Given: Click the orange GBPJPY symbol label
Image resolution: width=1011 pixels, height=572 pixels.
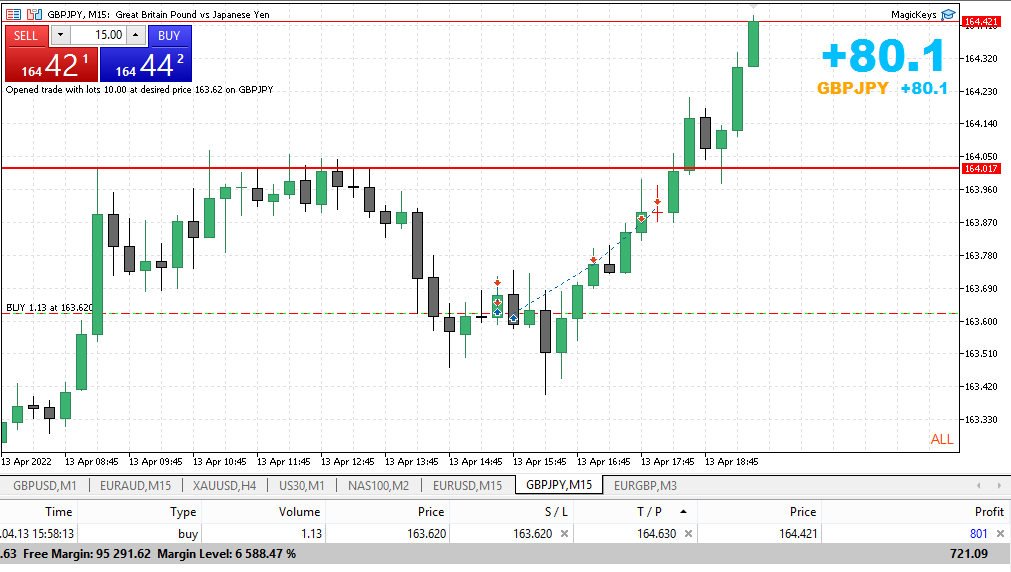Looking at the screenshot, I should [x=852, y=88].
